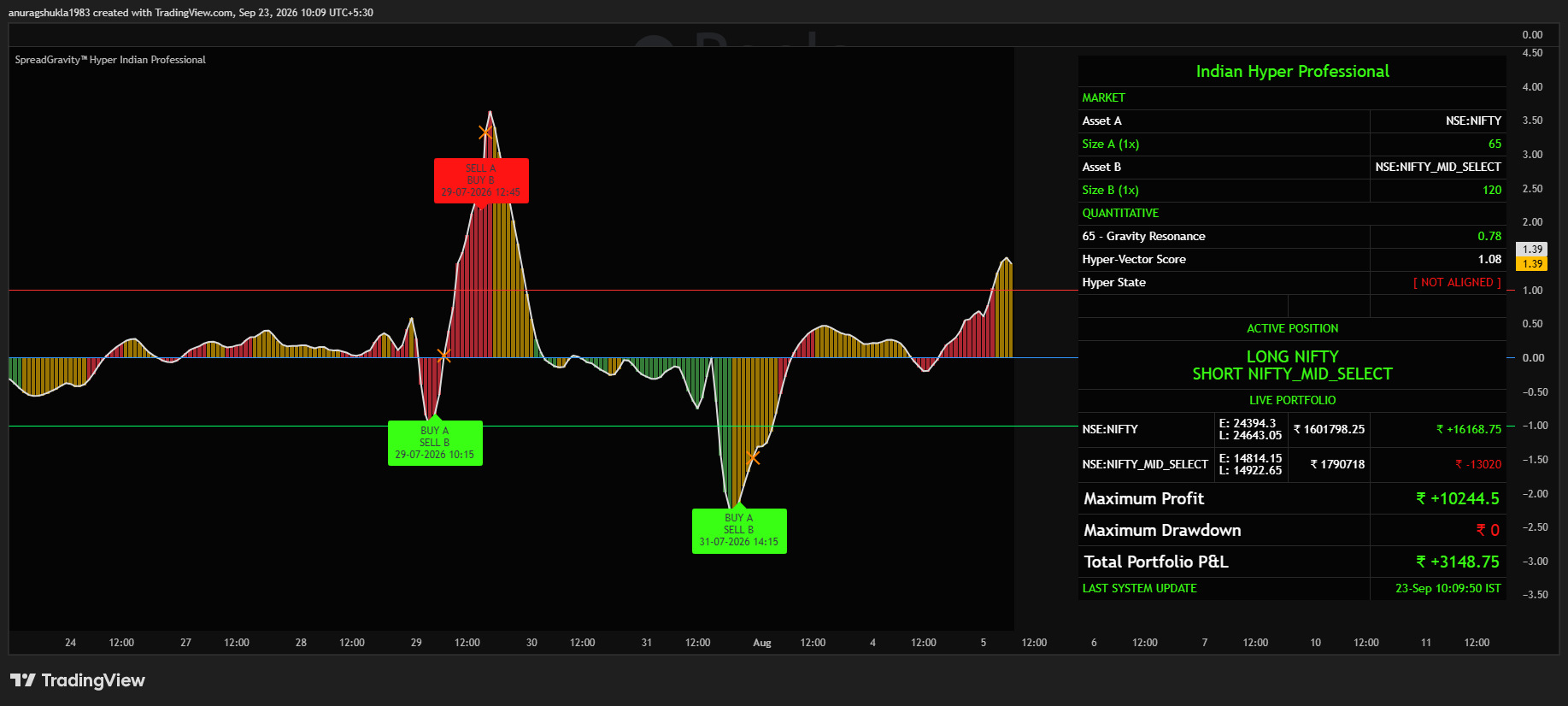Click the NIFTY profit value +16168.75
The height and width of the screenshot is (706, 1568).
click(1468, 430)
